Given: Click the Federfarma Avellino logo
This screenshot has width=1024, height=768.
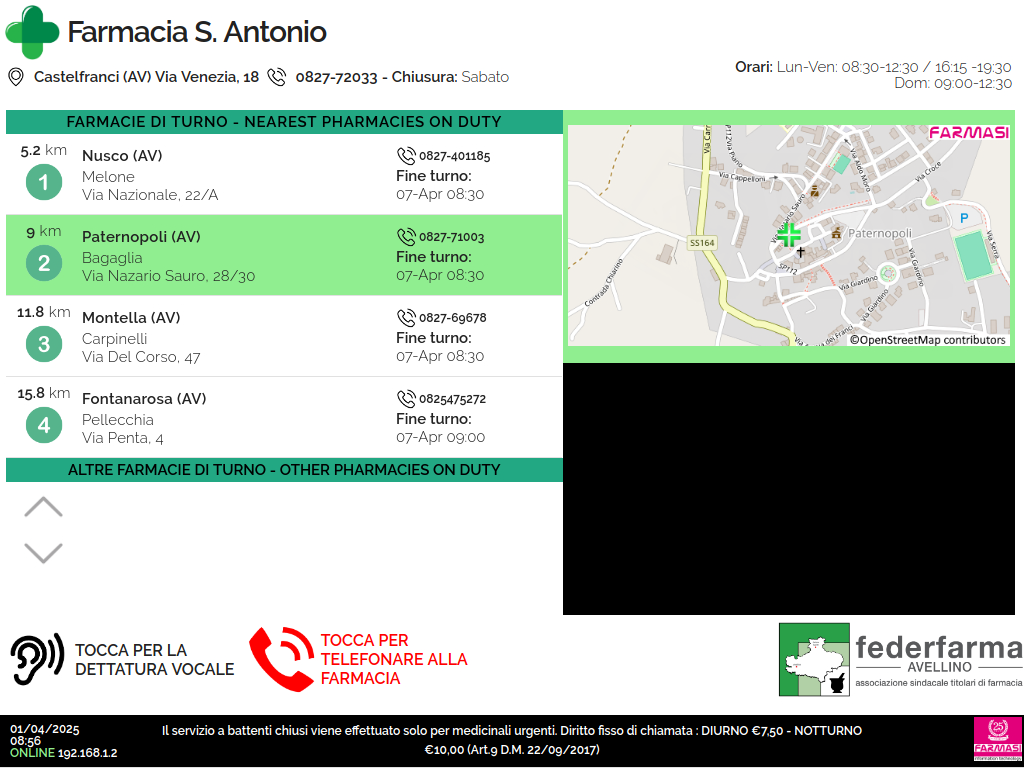Looking at the screenshot, I should pyautogui.click(x=900, y=659).
